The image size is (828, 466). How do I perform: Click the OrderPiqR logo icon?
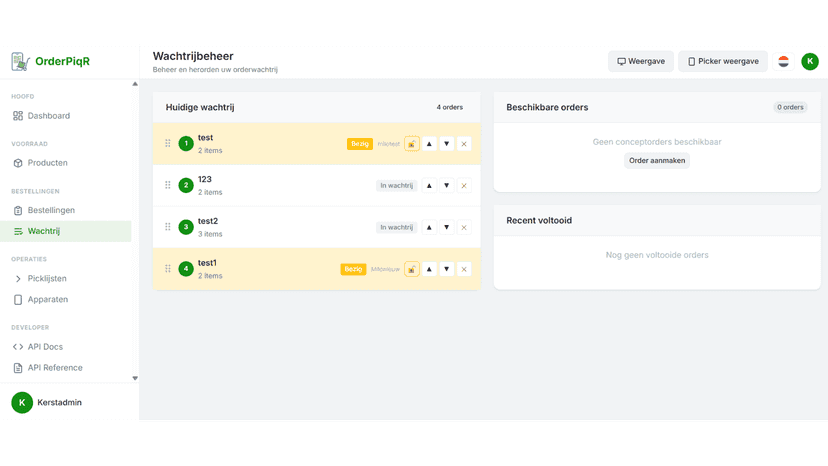pyautogui.click(x=20, y=61)
